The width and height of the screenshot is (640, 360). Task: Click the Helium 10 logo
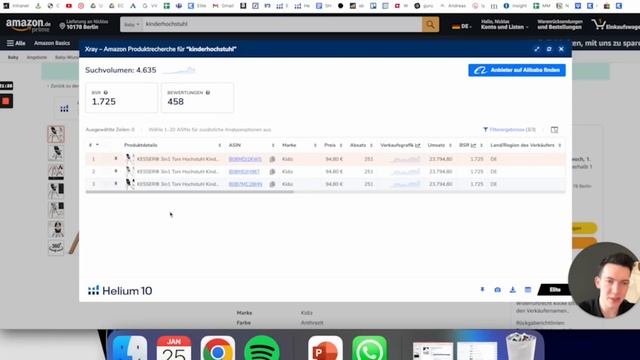[x=120, y=291]
